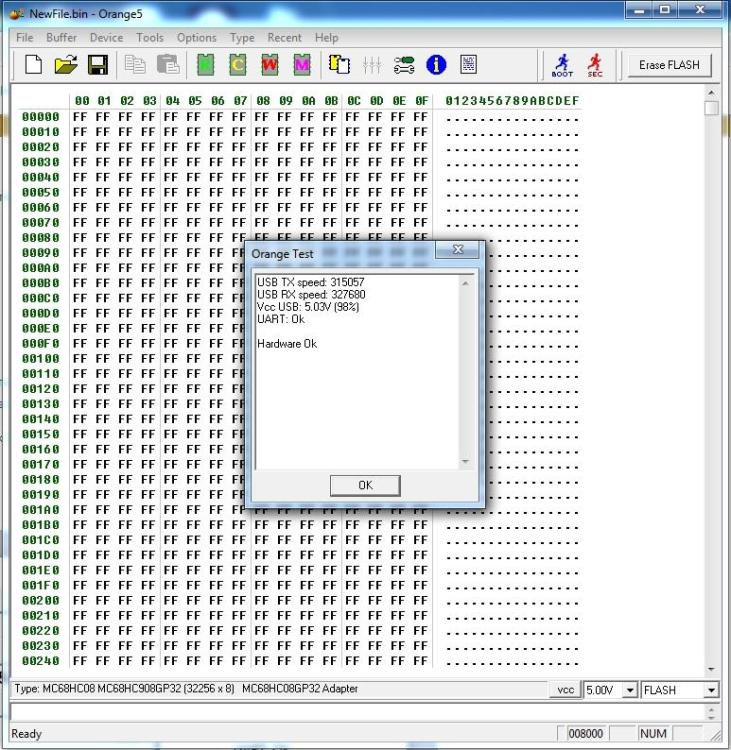Image resolution: width=731 pixels, height=750 pixels.
Task: Save buffer with the floppy disk icon
Action: click(98, 65)
